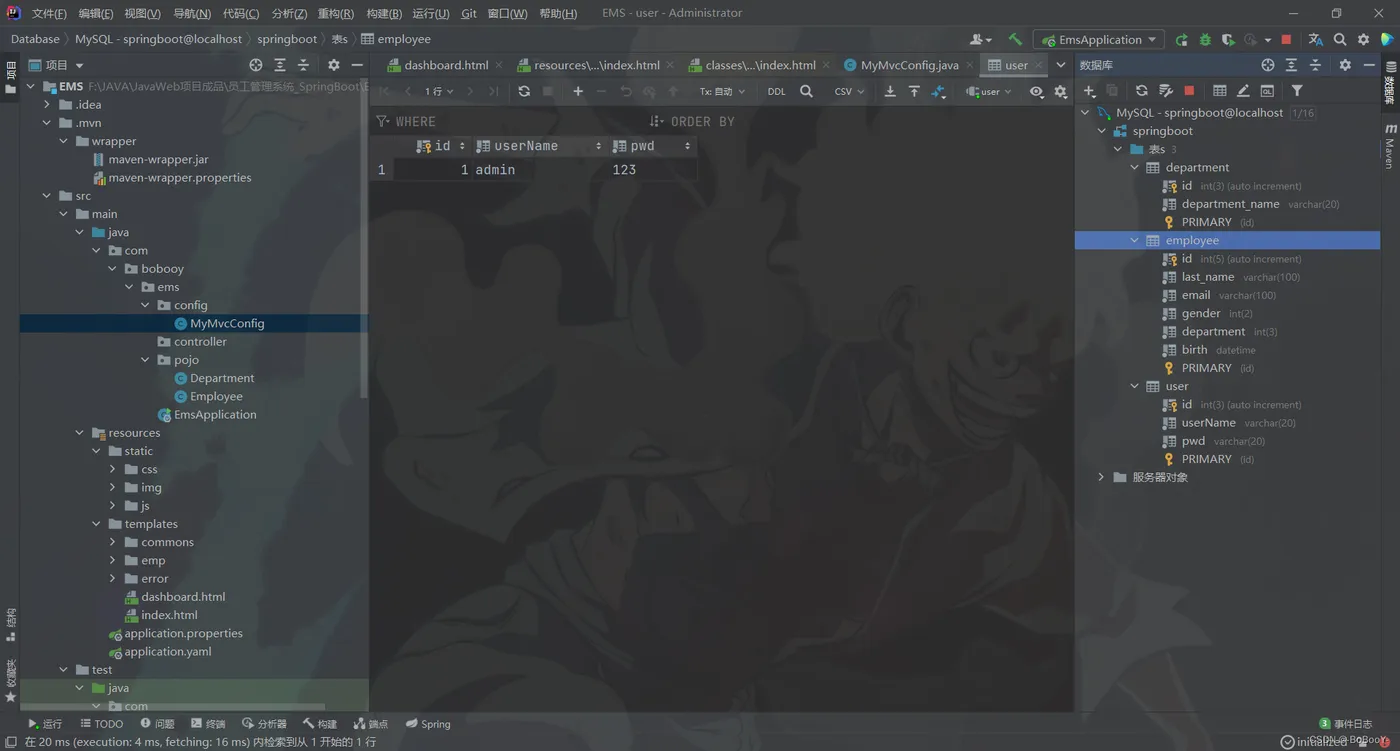The width and height of the screenshot is (1400, 751).
Task: Collapse the employee table node
Action: [x=1135, y=241]
